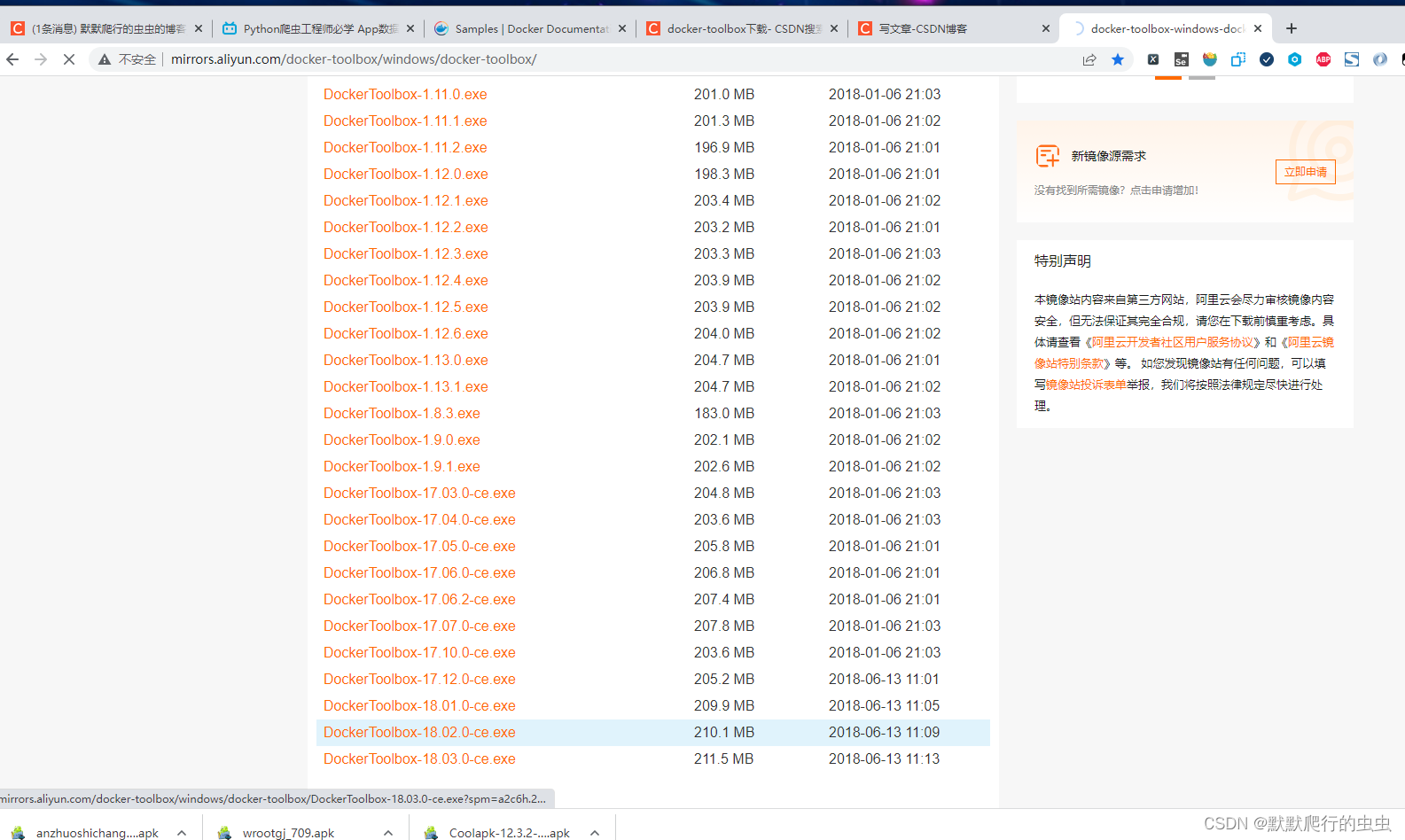
Task: Download DockerToolbox-17.05.0-ce.exe
Action: coord(419,546)
